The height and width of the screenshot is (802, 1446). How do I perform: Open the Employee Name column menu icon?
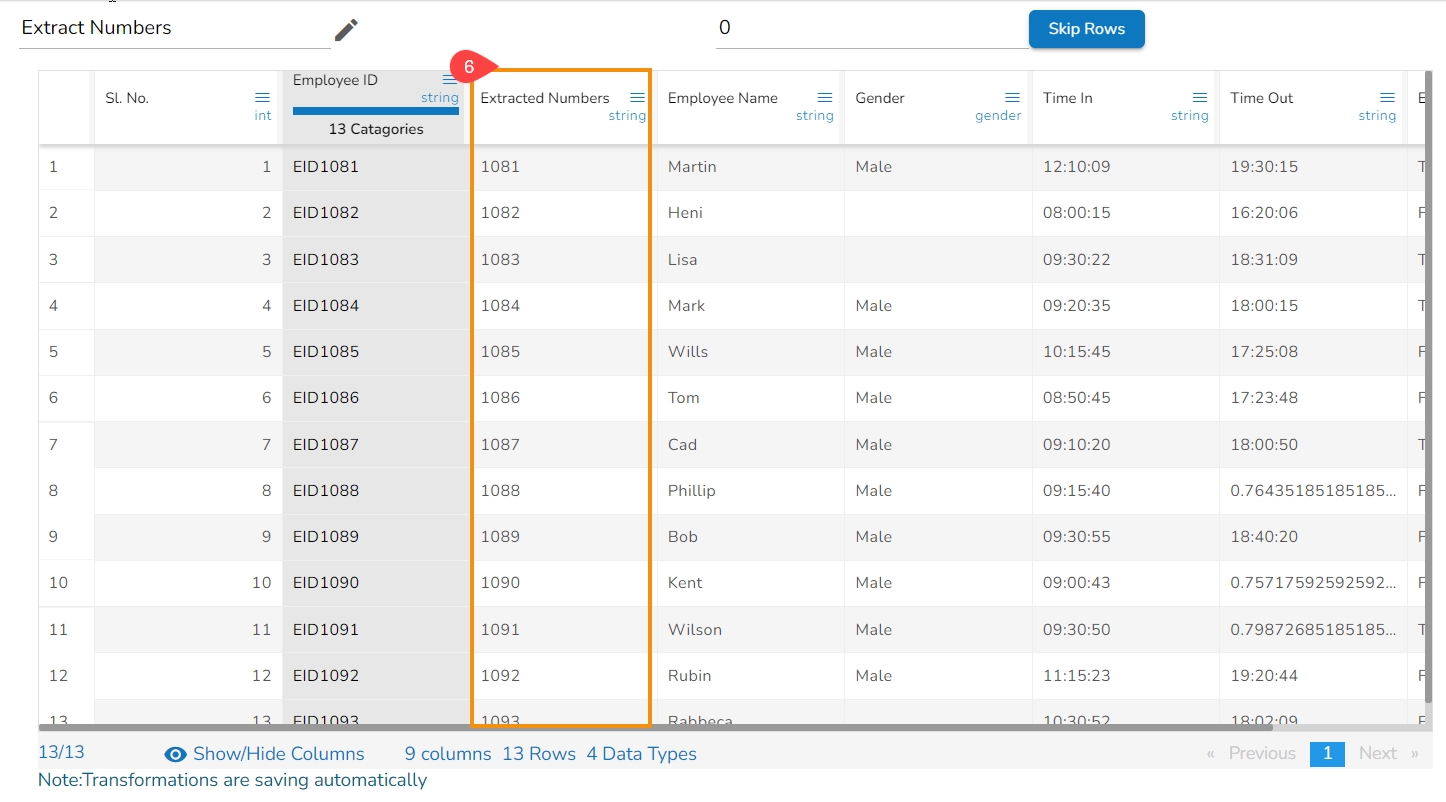tap(825, 98)
